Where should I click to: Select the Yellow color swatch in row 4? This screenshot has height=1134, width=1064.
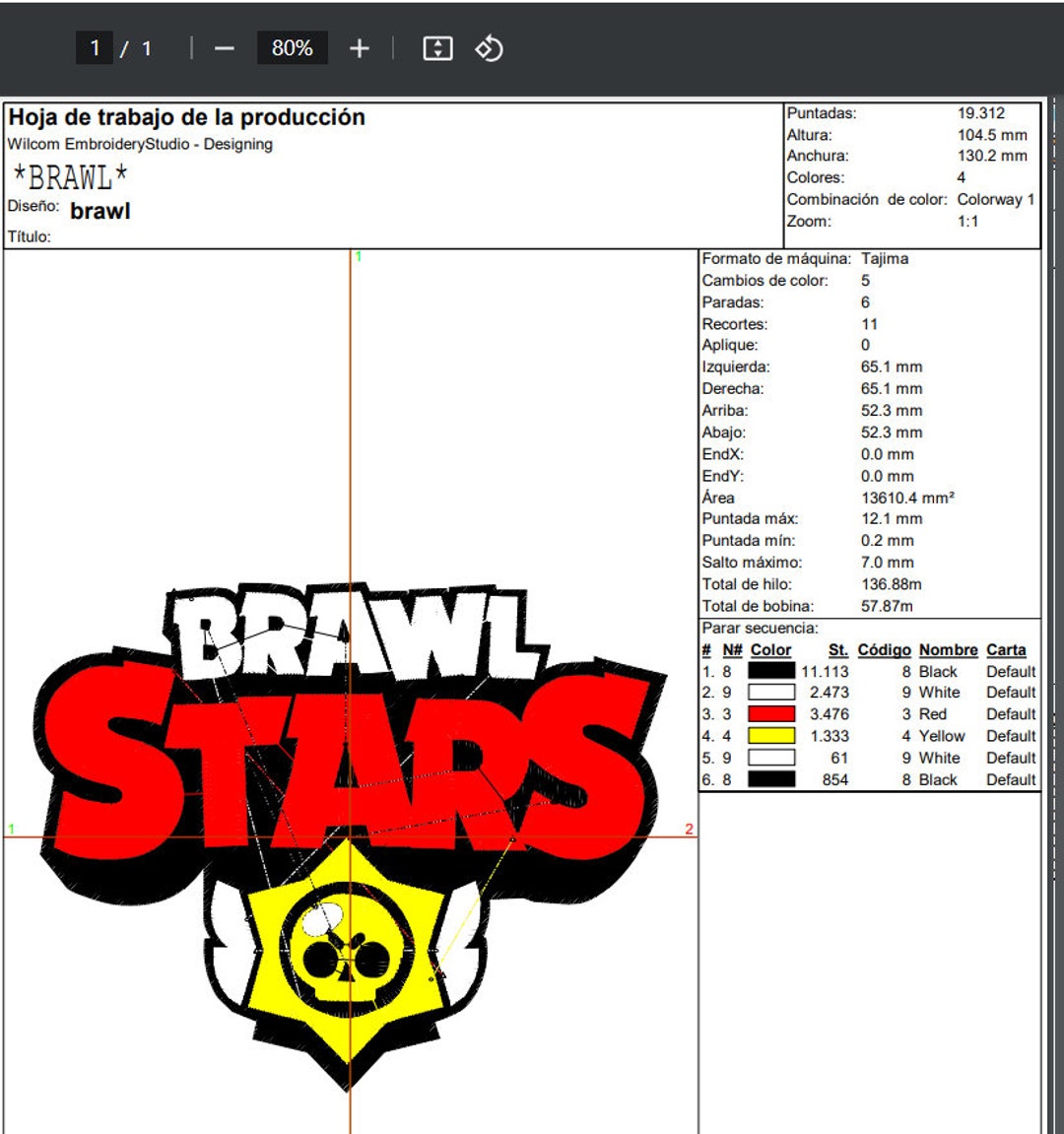773,736
